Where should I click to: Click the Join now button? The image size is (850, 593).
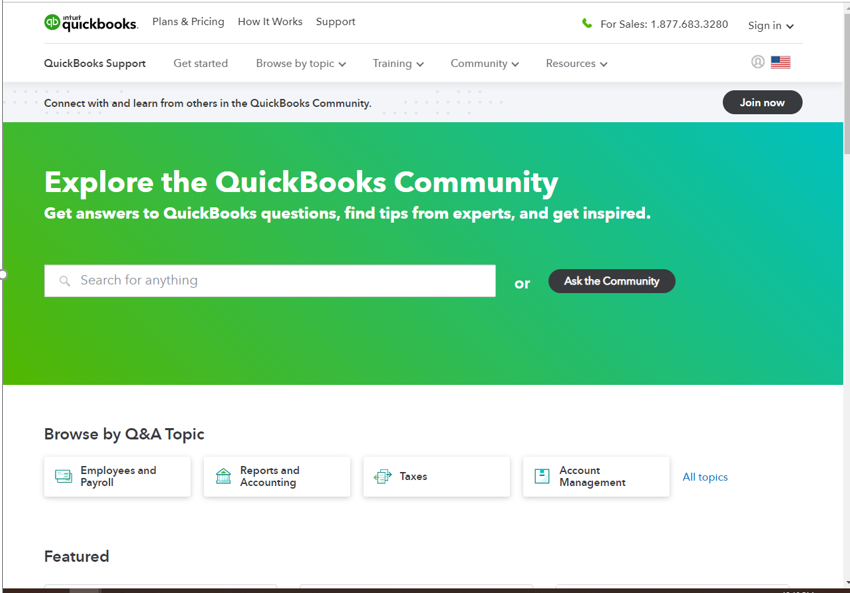[x=762, y=102]
